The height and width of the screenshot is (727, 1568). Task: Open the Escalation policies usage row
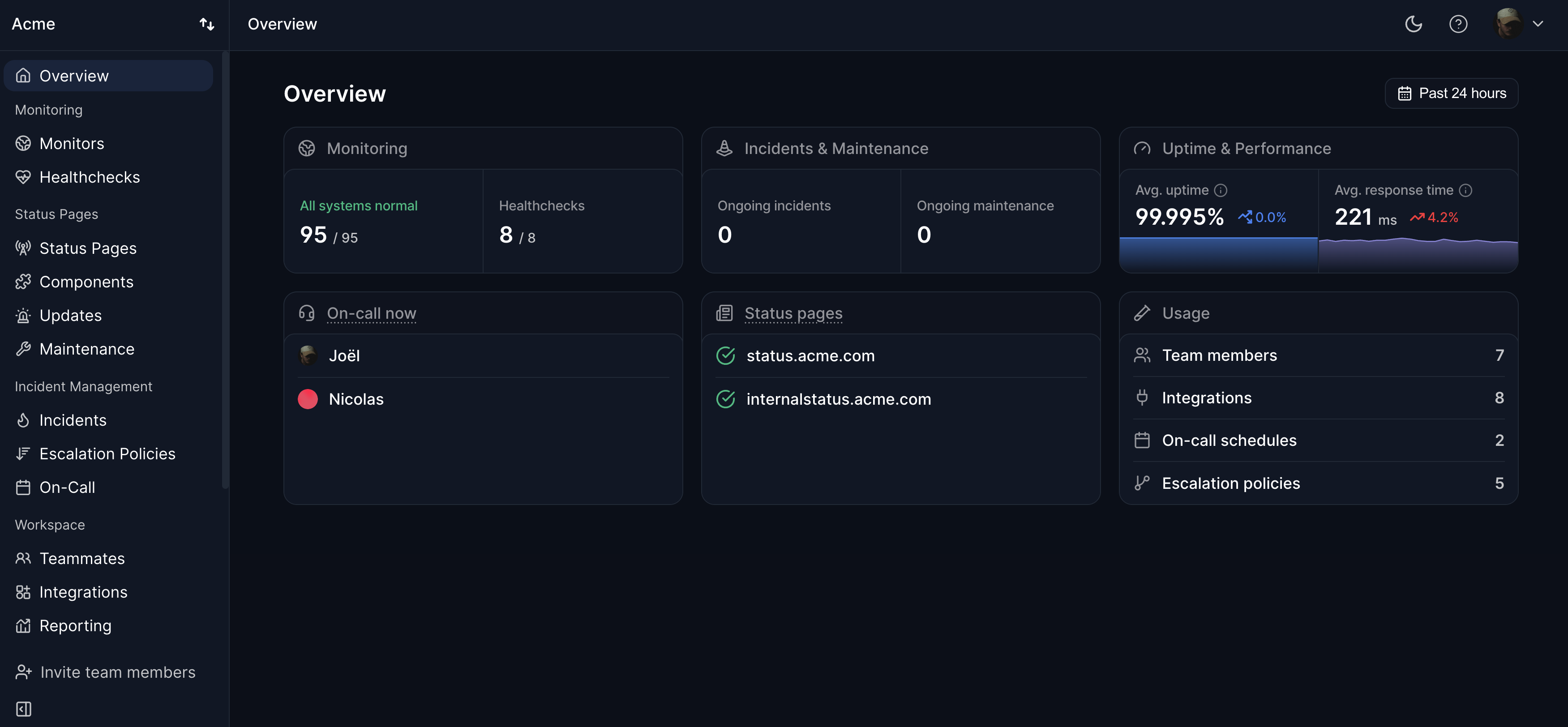pos(1319,483)
